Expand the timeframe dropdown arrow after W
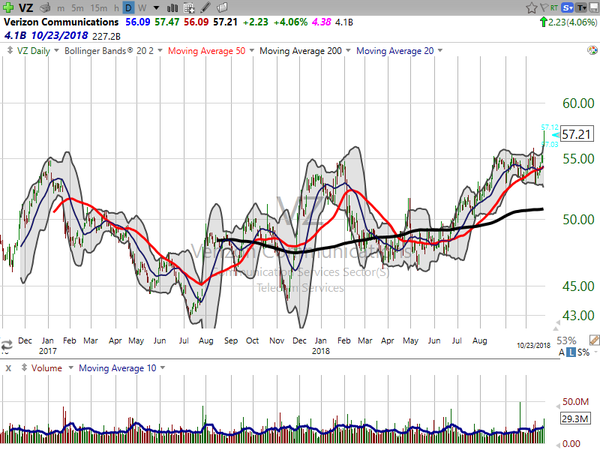600x450 pixels. 153,8
